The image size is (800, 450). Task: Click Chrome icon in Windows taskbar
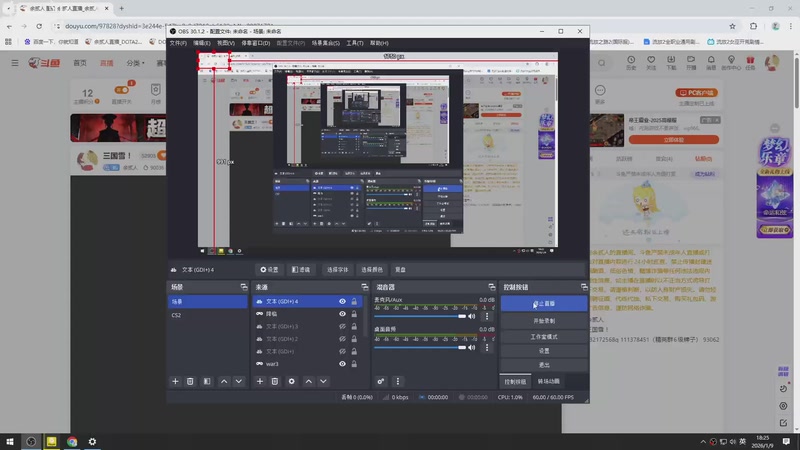tap(72, 441)
